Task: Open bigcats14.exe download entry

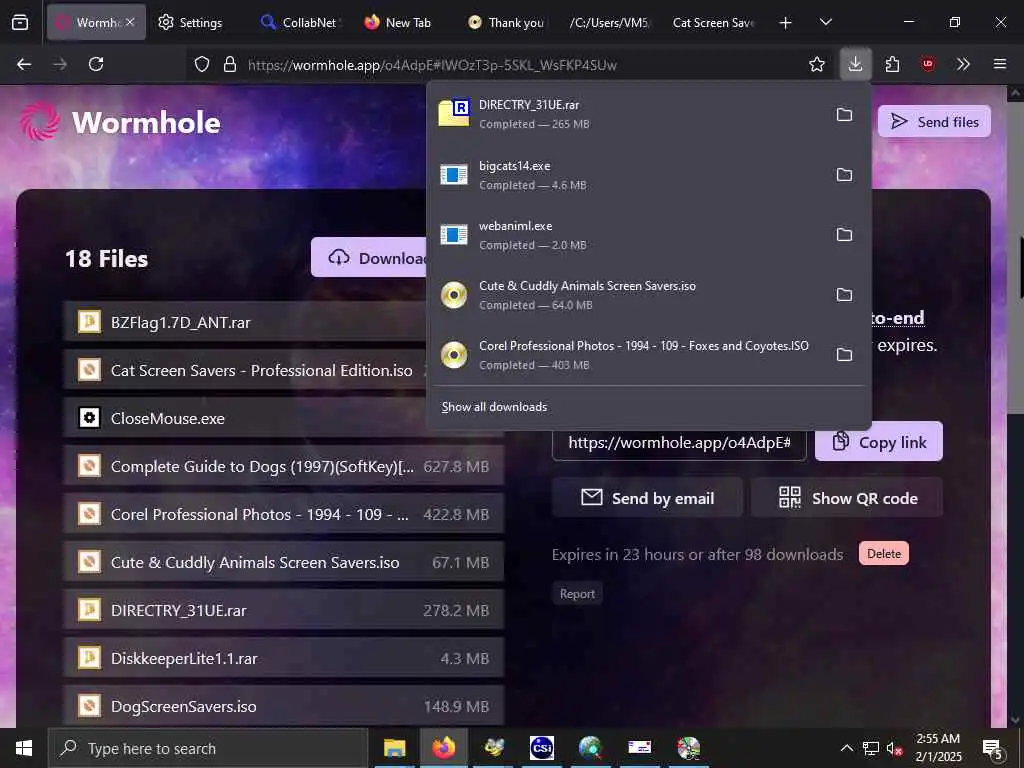Action: tap(627, 174)
